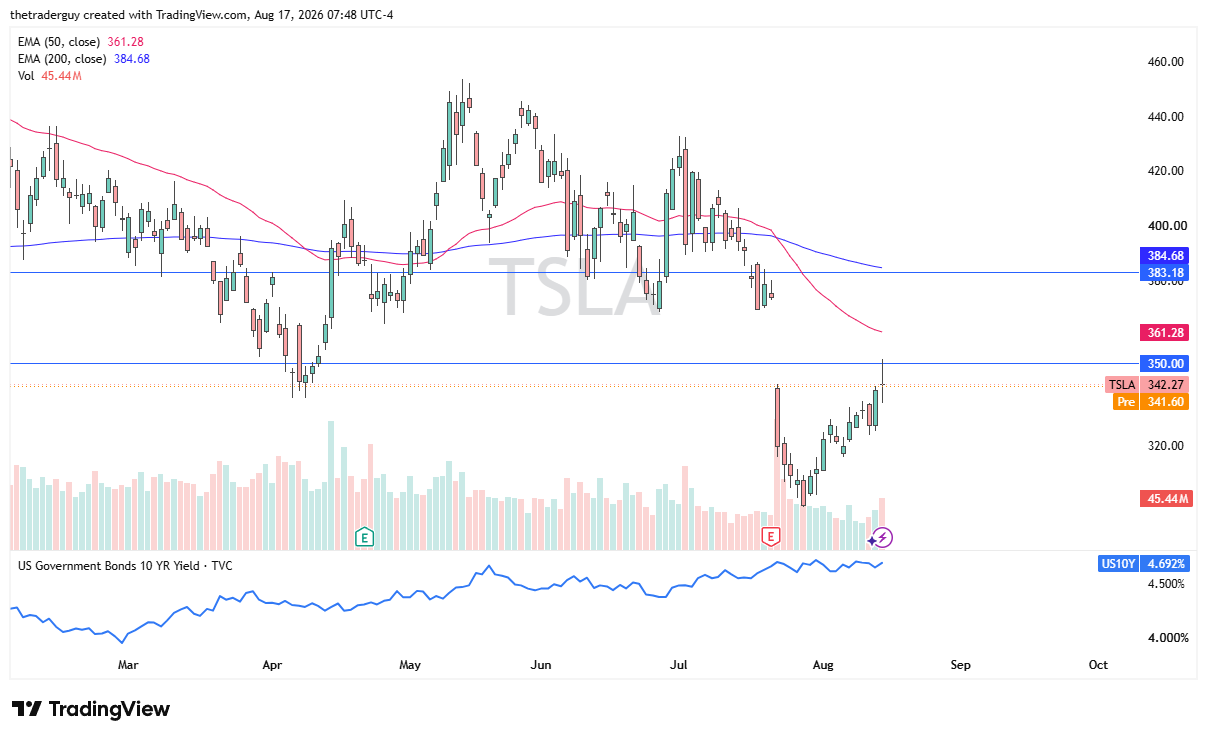Click the Jun label on the time axis
The height and width of the screenshot is (739, 1207).
pos(541,665)
